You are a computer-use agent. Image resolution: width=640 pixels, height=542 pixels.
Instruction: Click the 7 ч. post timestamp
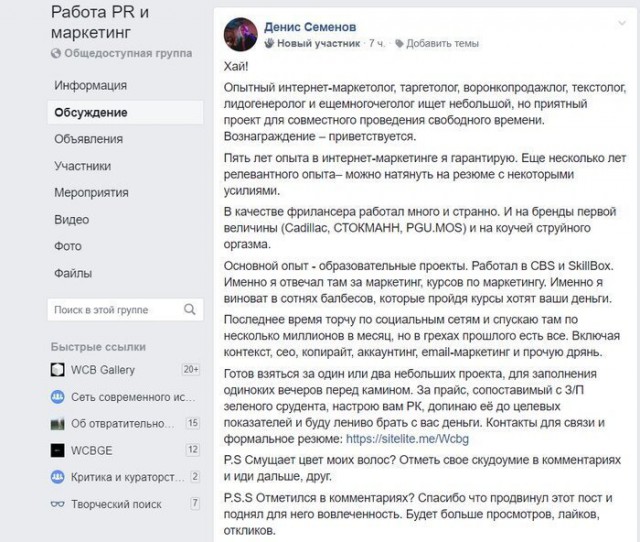pyautogui.click(x=378, y=44)
